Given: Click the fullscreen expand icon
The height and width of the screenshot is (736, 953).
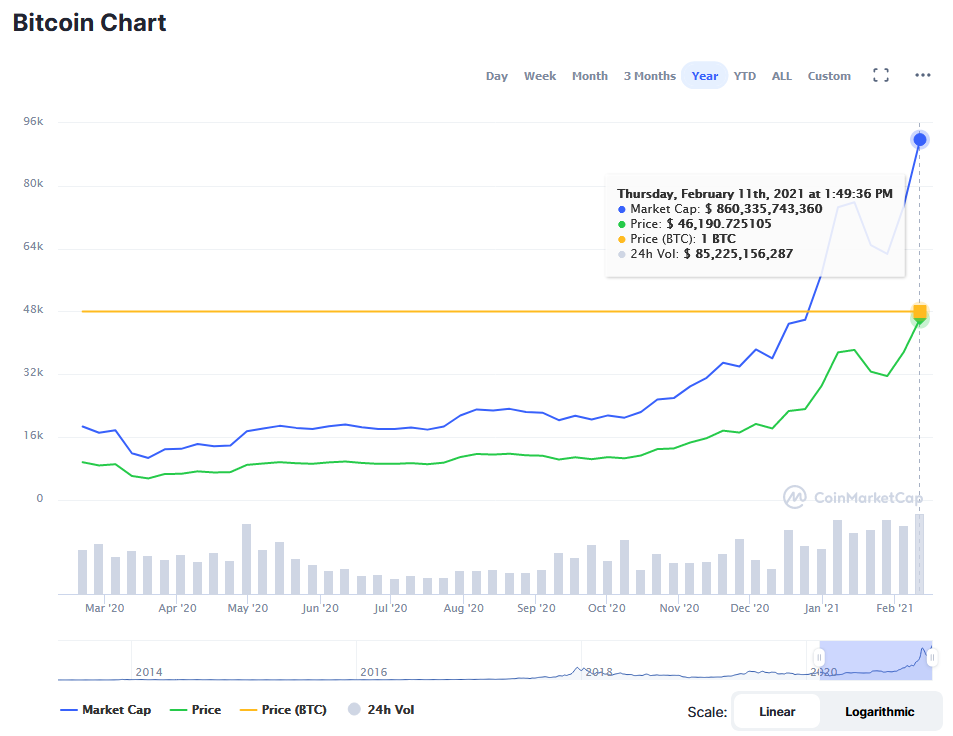Looking at the screenshot, I should coord(881,76).
